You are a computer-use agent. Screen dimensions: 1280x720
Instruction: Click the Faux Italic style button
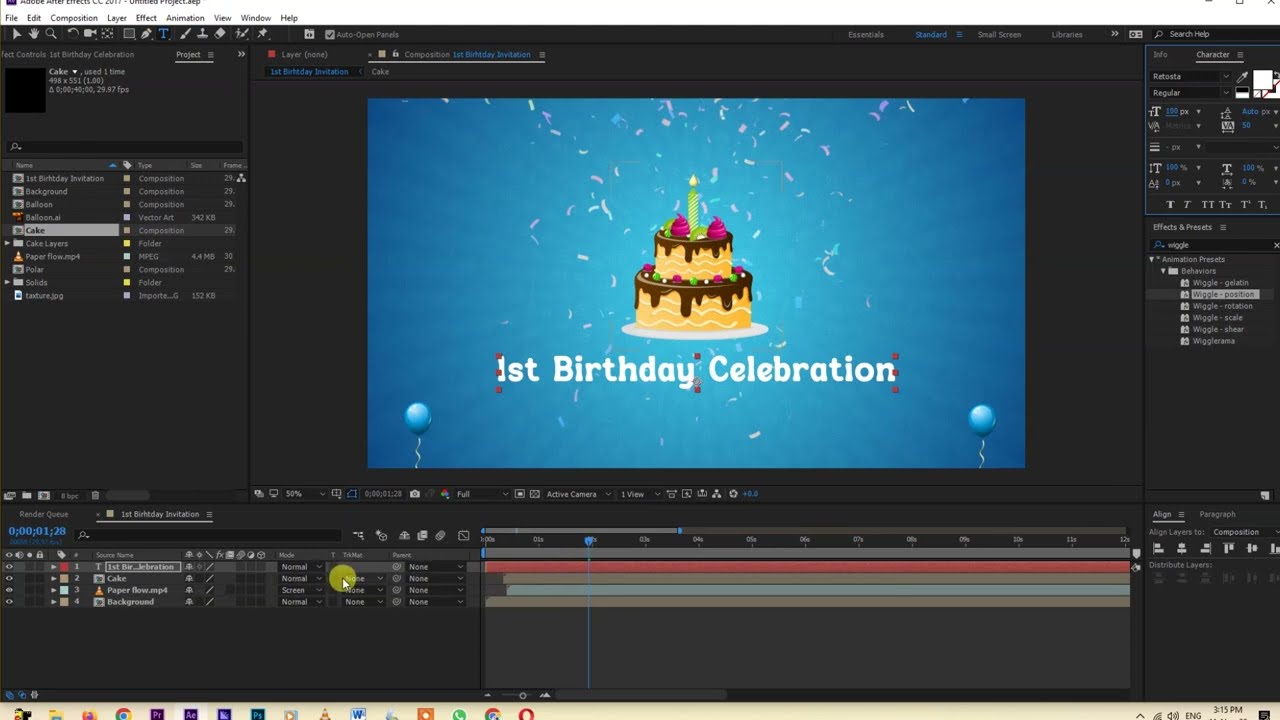(1187, 204)
